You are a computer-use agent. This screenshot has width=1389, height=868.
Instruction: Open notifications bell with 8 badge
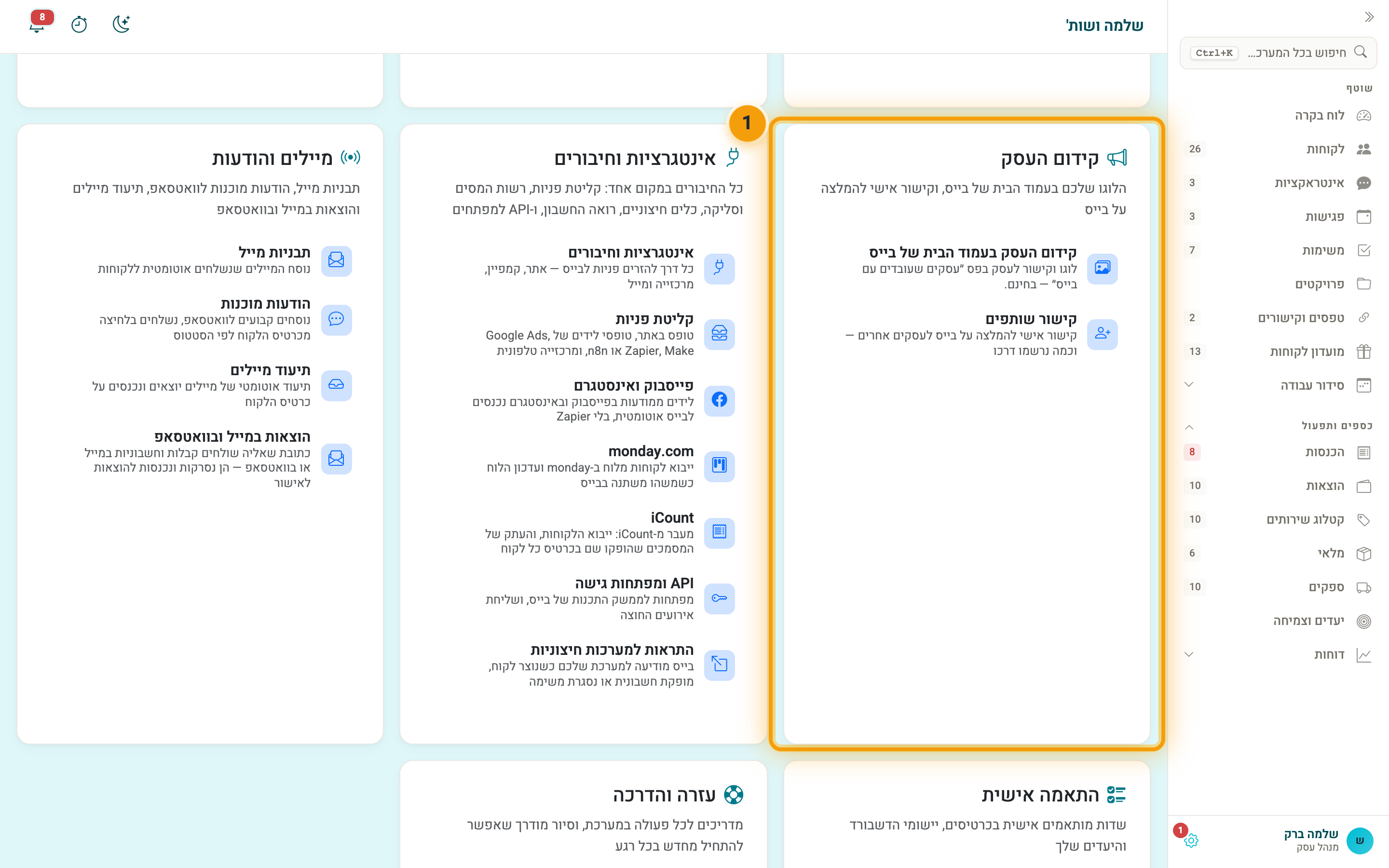click(37, 24)
